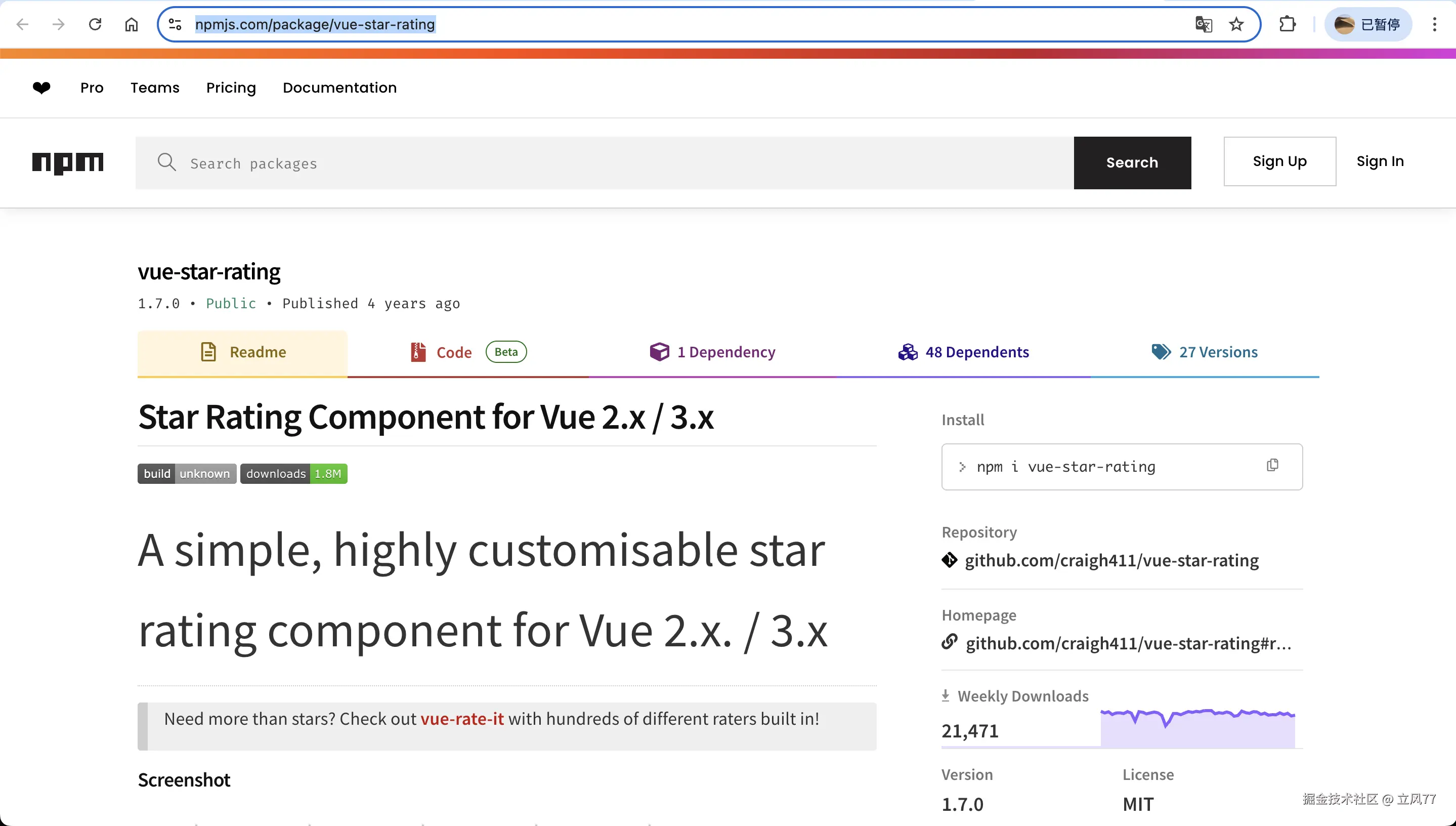The image size is (1456, 826).
Task: Go back to the previous page
Action: tap(23, 24)
